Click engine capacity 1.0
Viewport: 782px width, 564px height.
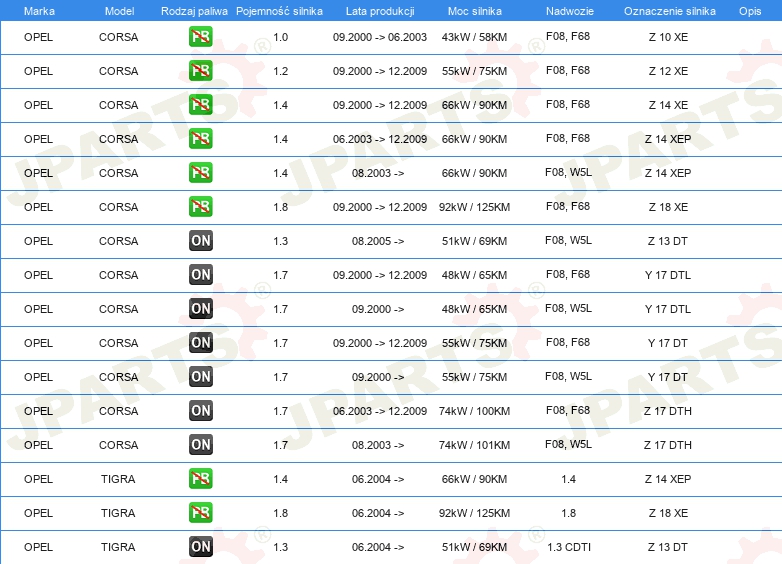281,37
